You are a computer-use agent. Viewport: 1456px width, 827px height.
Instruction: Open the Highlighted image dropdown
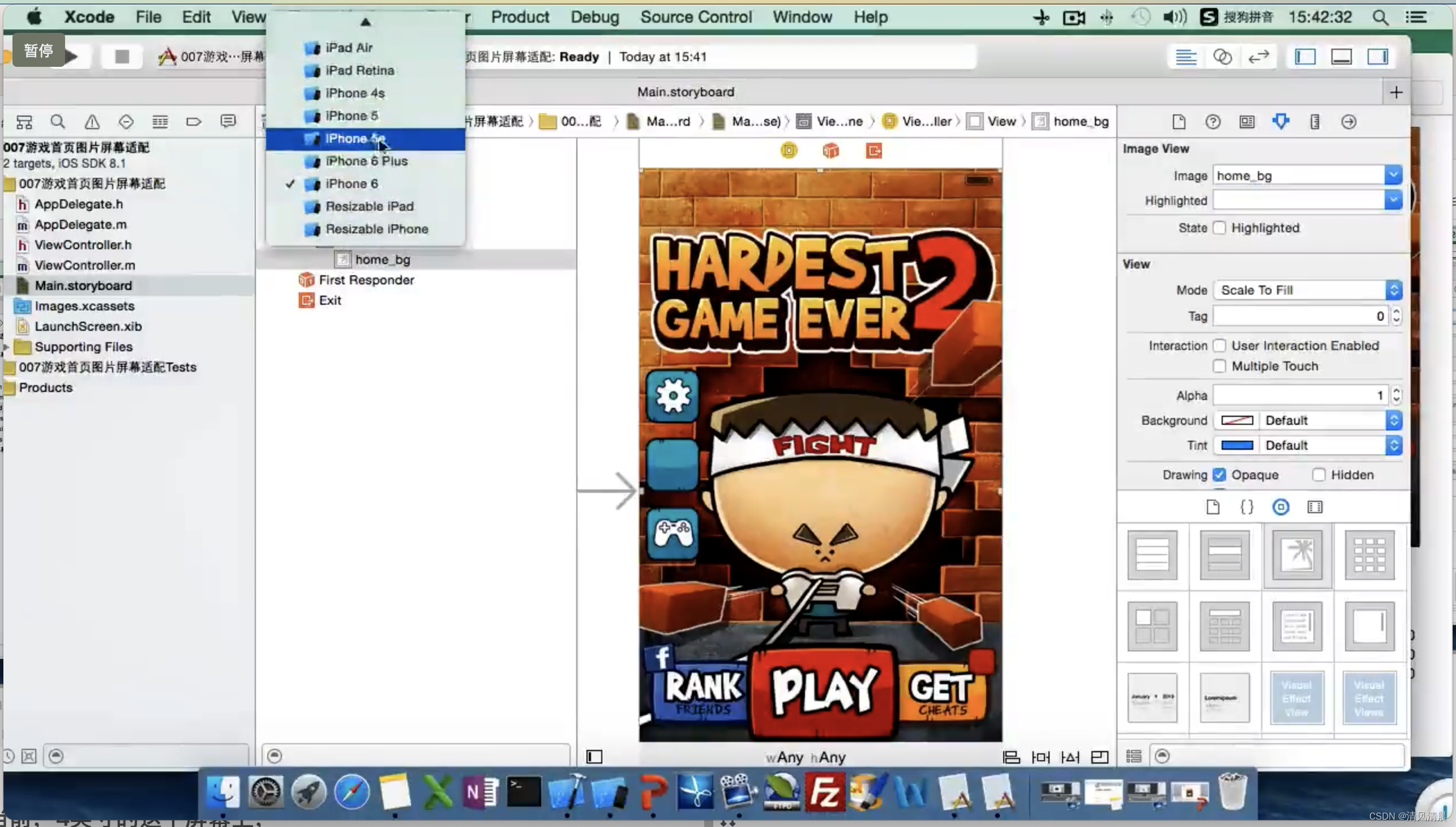click(1393, 200)
